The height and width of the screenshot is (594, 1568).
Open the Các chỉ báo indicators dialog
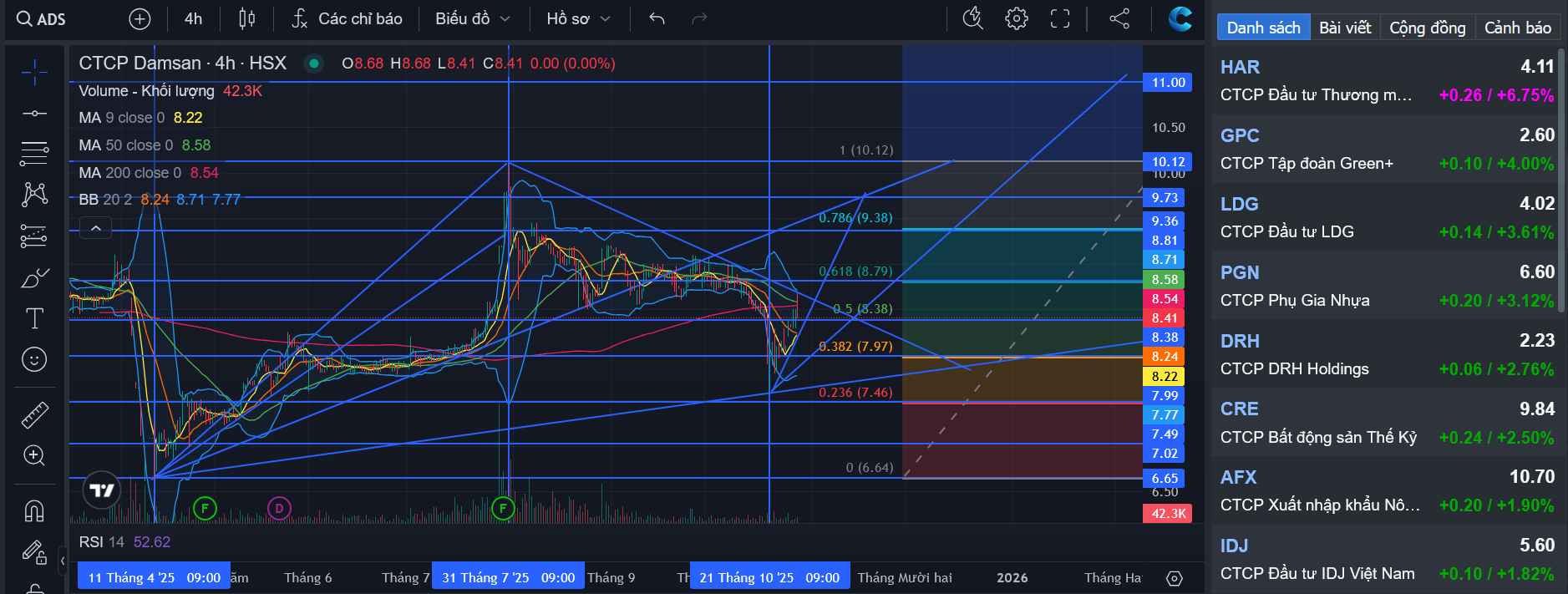pos(347,18)
